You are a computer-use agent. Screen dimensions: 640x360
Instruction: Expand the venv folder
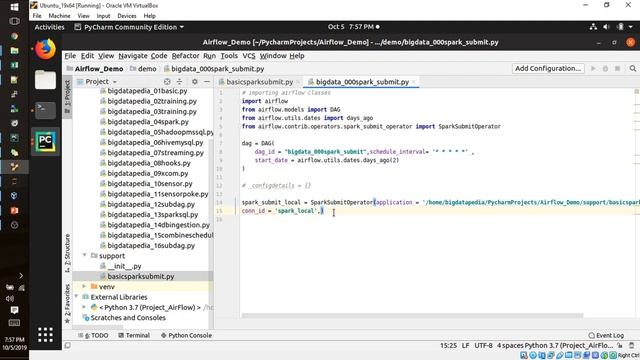tap(84, 287)
